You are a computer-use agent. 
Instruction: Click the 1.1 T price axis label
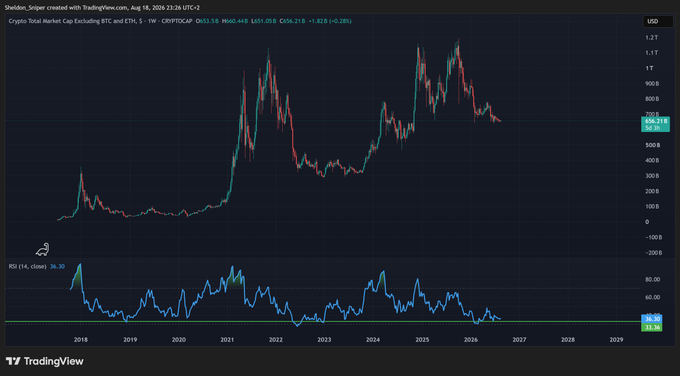tap(651, 53)
